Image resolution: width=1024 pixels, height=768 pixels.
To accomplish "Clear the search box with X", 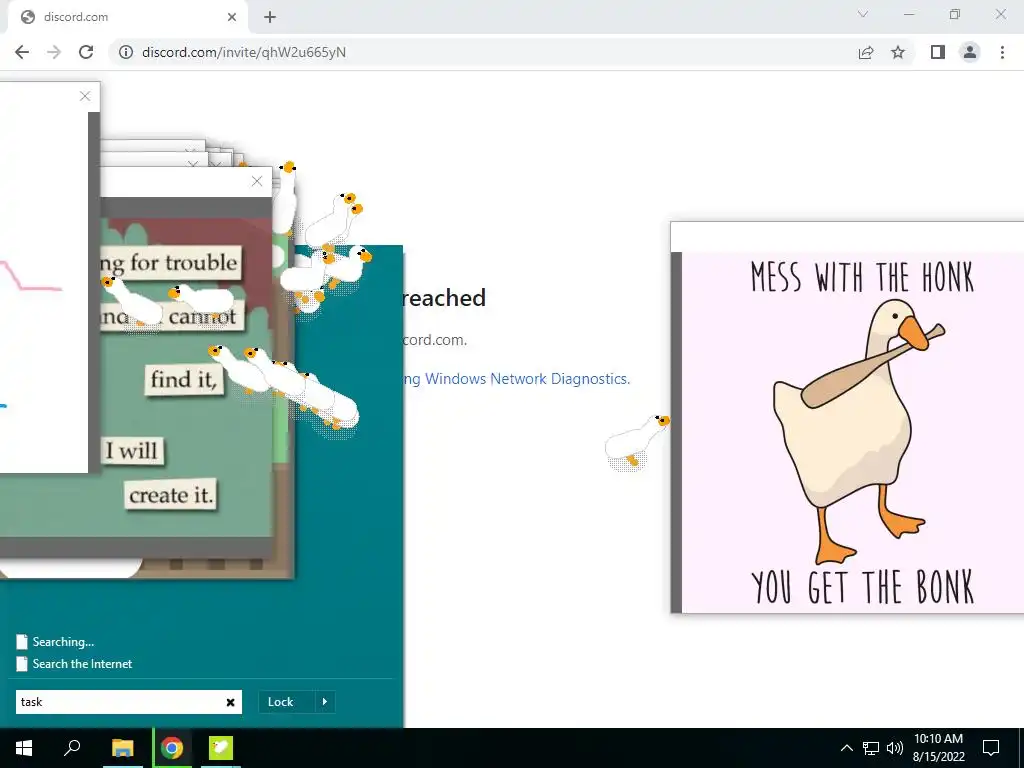I will tap(230, 702).
